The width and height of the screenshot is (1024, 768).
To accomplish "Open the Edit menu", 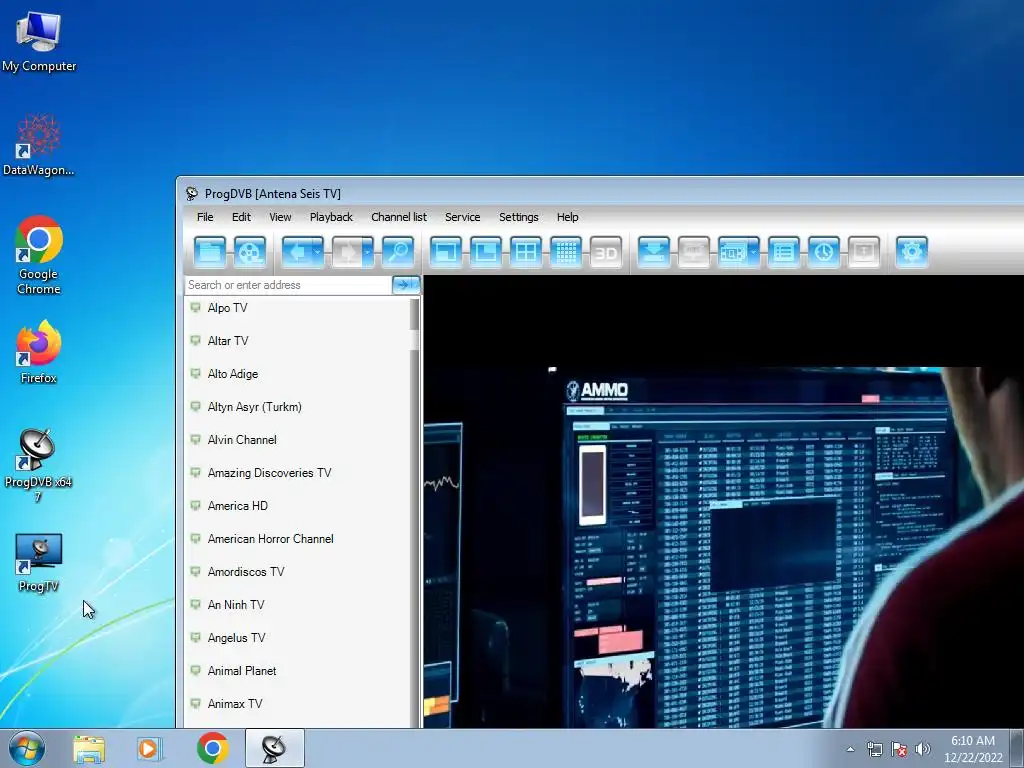I will tap(241, 217).
